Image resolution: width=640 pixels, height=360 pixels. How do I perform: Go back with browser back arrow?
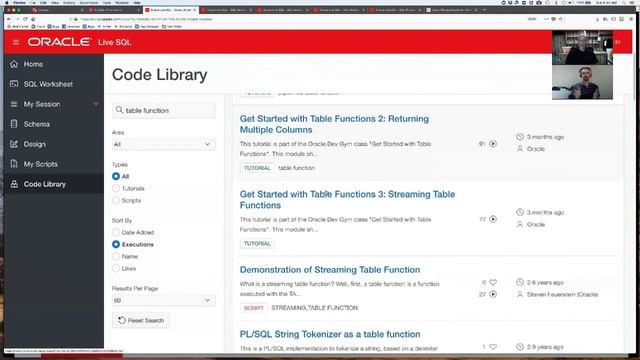pyautogui.click(x=9, y=19)
